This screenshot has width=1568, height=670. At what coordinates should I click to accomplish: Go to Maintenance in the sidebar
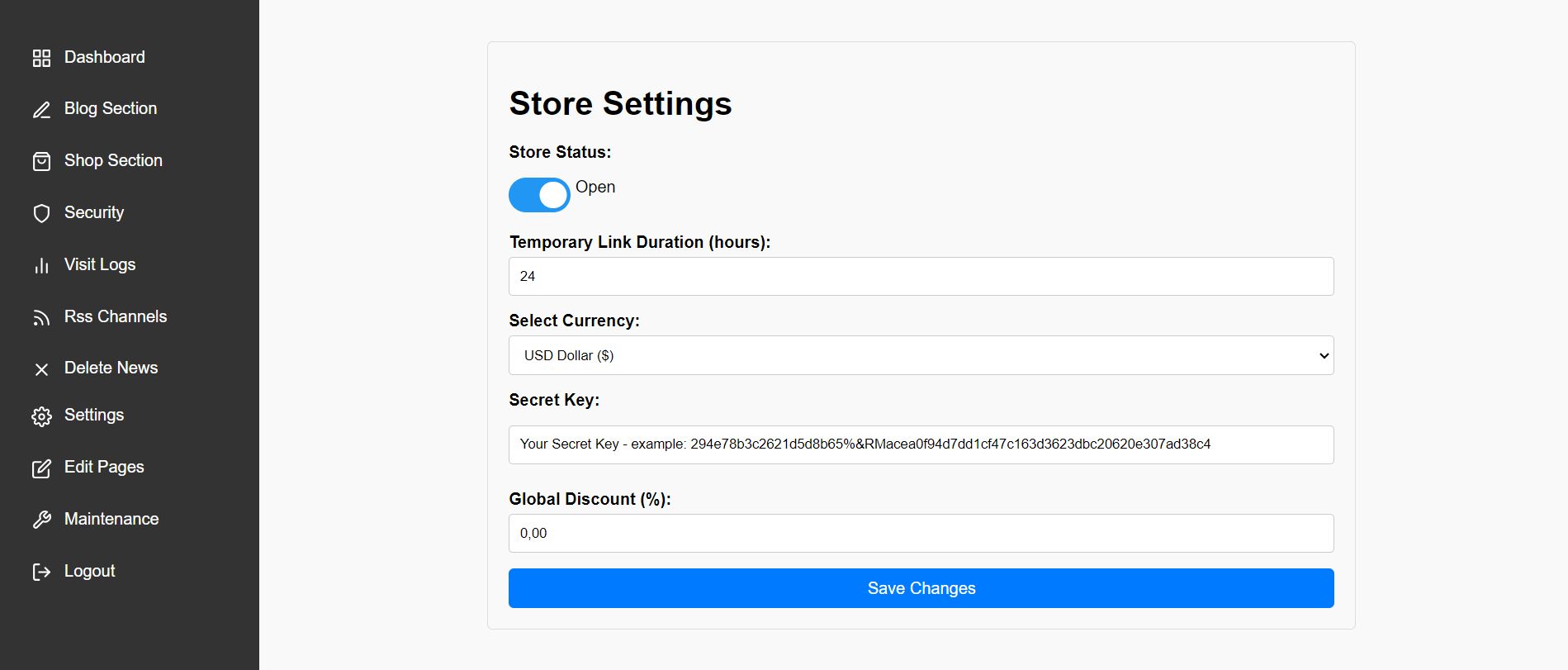pos(111,519)
